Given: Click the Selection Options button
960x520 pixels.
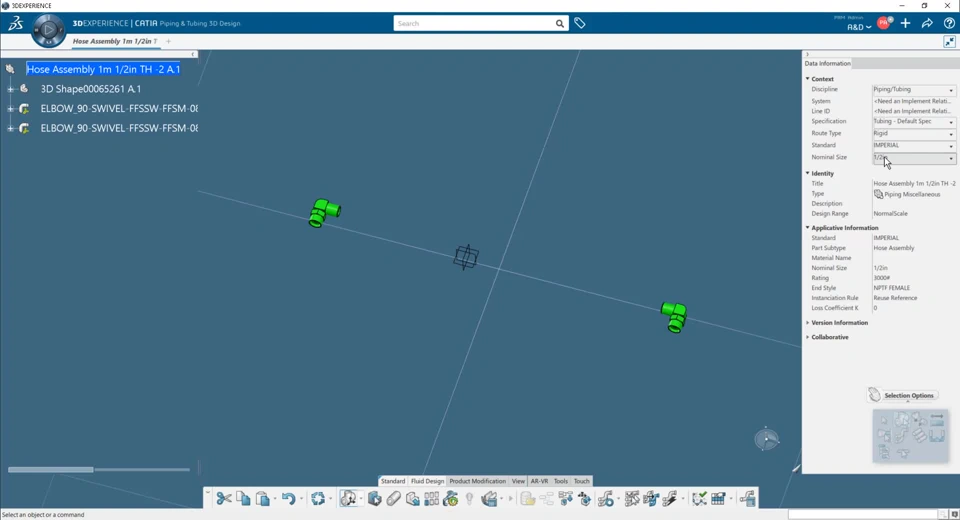Looking at the screenshot, I should [902, 395].
